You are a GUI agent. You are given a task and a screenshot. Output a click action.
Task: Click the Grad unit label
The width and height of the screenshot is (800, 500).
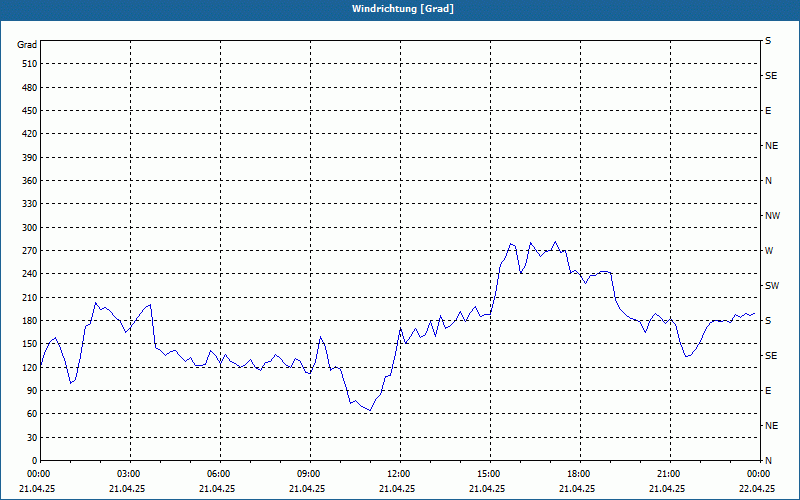[27, 45]
